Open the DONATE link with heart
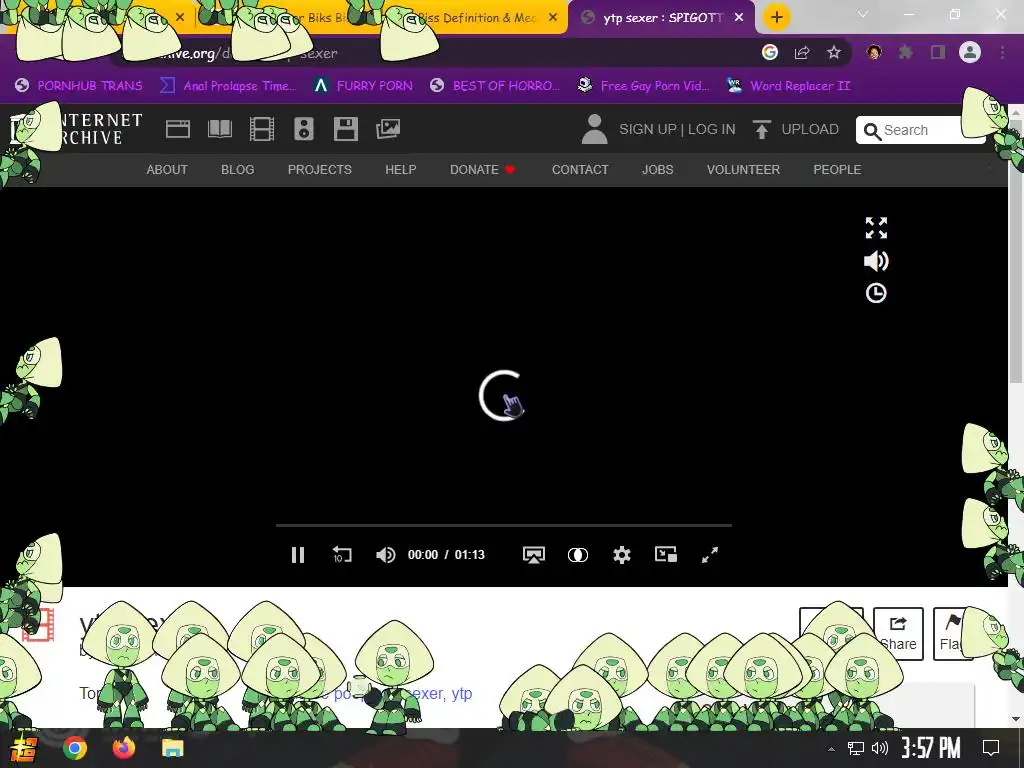This screenshot has width=1024, height=768. coord(483,170)
